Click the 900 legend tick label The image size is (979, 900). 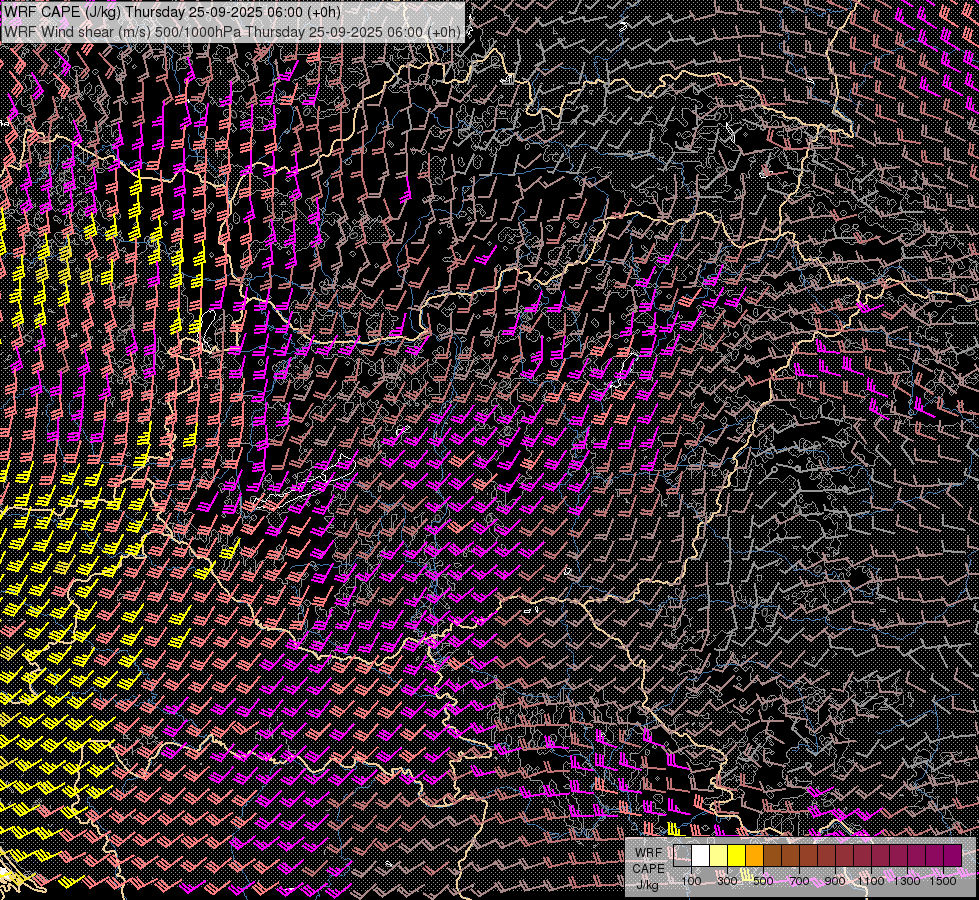point(835,881)
